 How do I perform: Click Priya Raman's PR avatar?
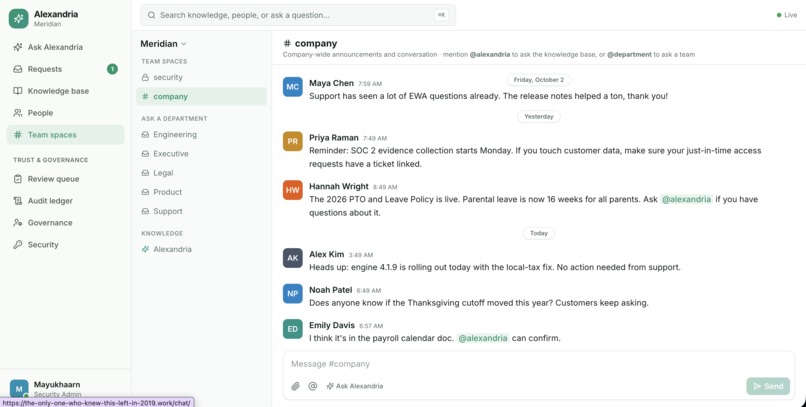click(x=292, y=141)
